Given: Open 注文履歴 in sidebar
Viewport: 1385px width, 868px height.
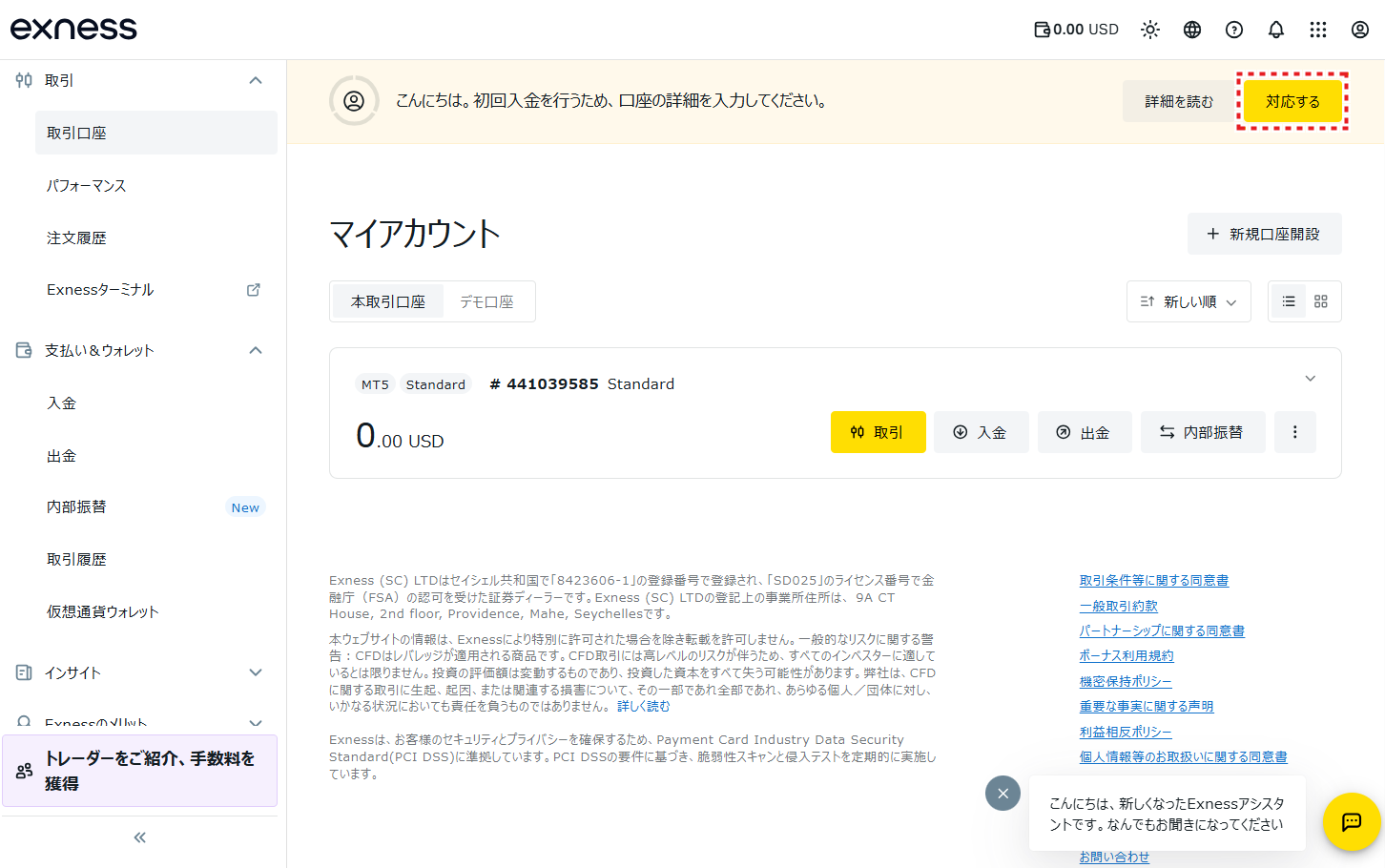Looking at the screenshot, I should click(x=156, y=238).
